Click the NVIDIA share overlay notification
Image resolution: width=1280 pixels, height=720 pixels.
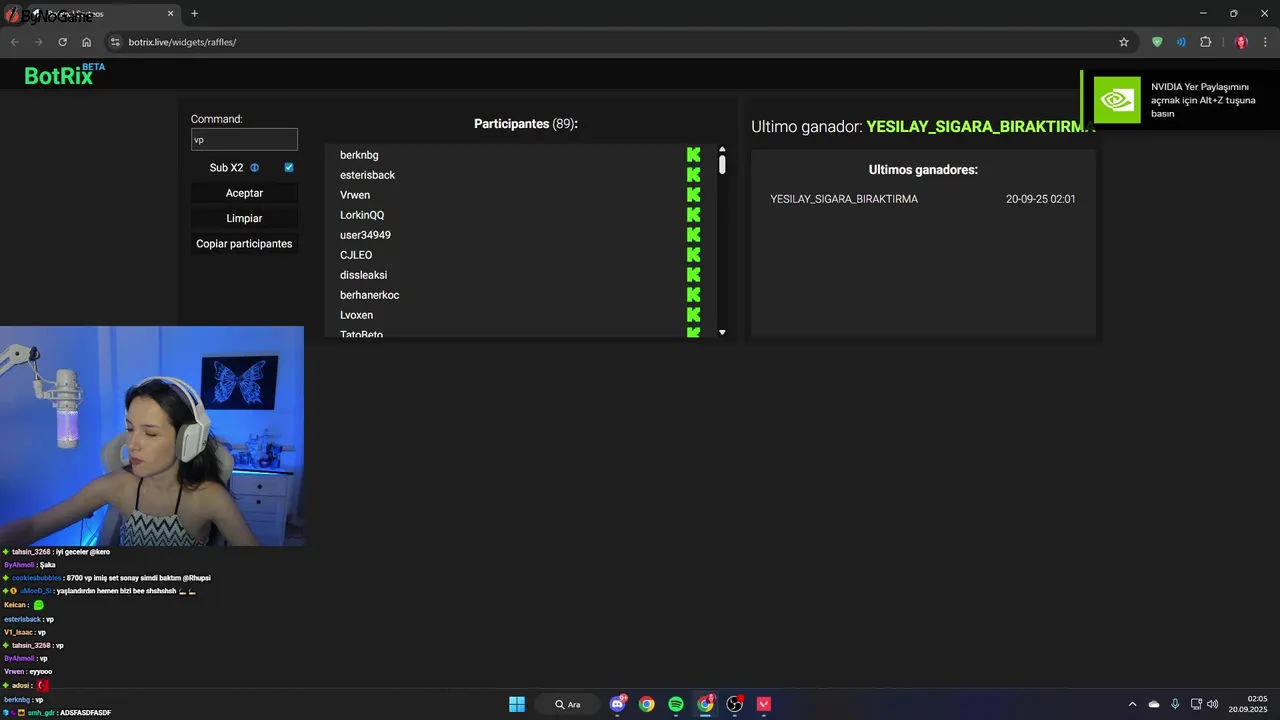(x=1180, y=100)
